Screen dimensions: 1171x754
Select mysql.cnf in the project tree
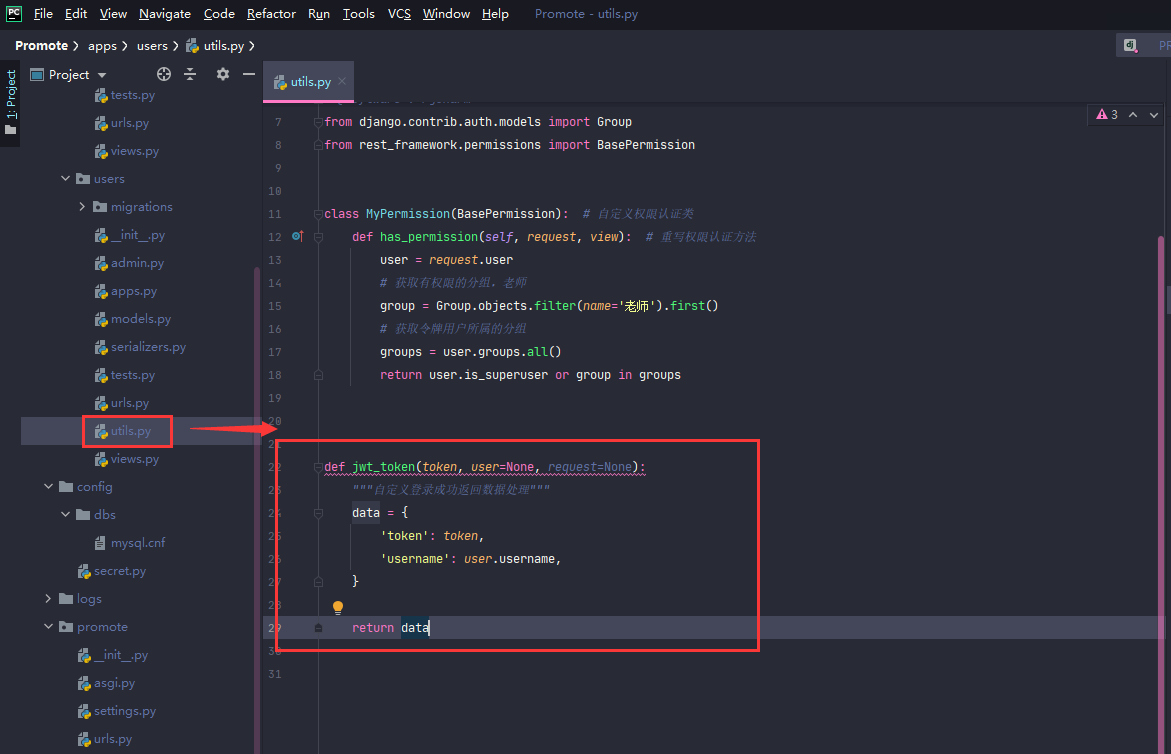coord(137,543)
